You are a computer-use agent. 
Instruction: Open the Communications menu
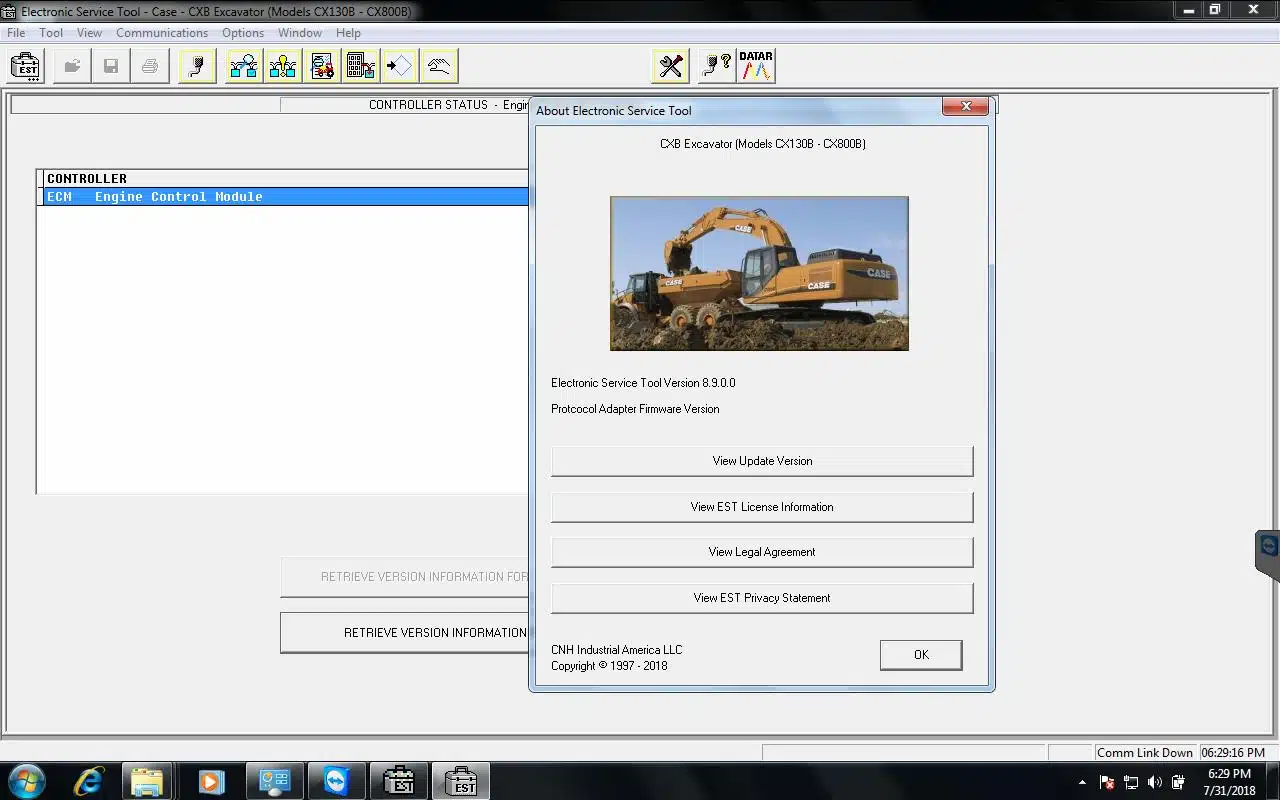click(162, 33)
